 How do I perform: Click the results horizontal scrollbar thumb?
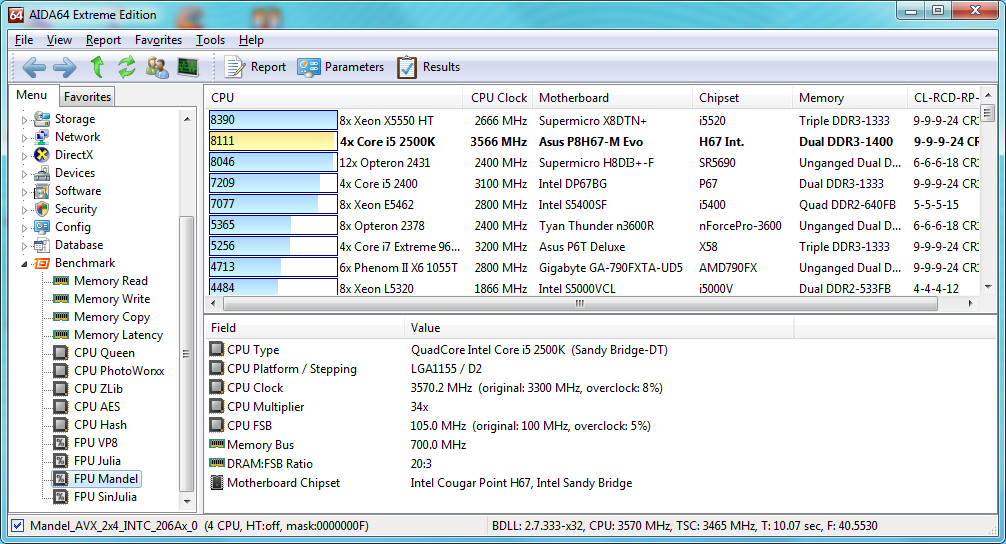coord(580,303)
